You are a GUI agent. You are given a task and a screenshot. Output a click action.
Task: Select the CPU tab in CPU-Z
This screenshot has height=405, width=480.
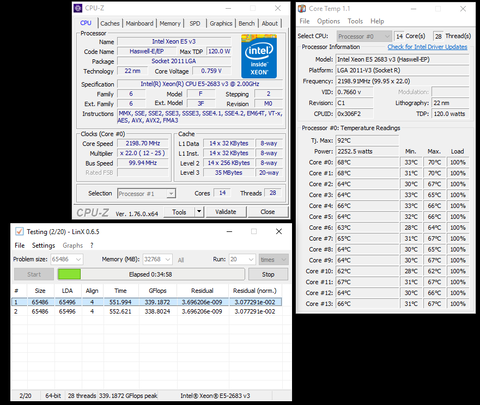point(86,23)
